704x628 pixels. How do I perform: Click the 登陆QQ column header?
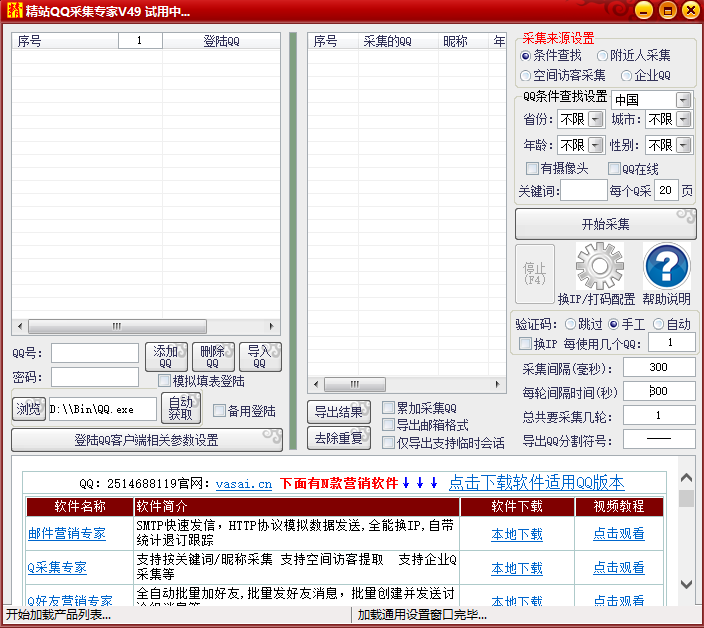coord(221,41)
